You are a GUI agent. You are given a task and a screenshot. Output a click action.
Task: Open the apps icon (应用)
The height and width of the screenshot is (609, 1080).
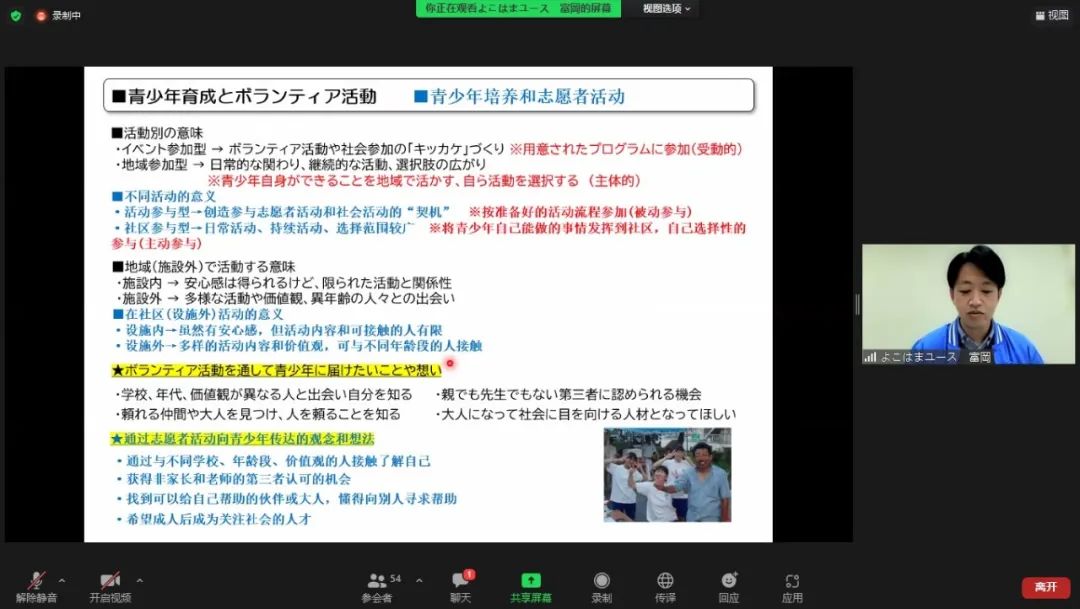click(x=792, y=583)
